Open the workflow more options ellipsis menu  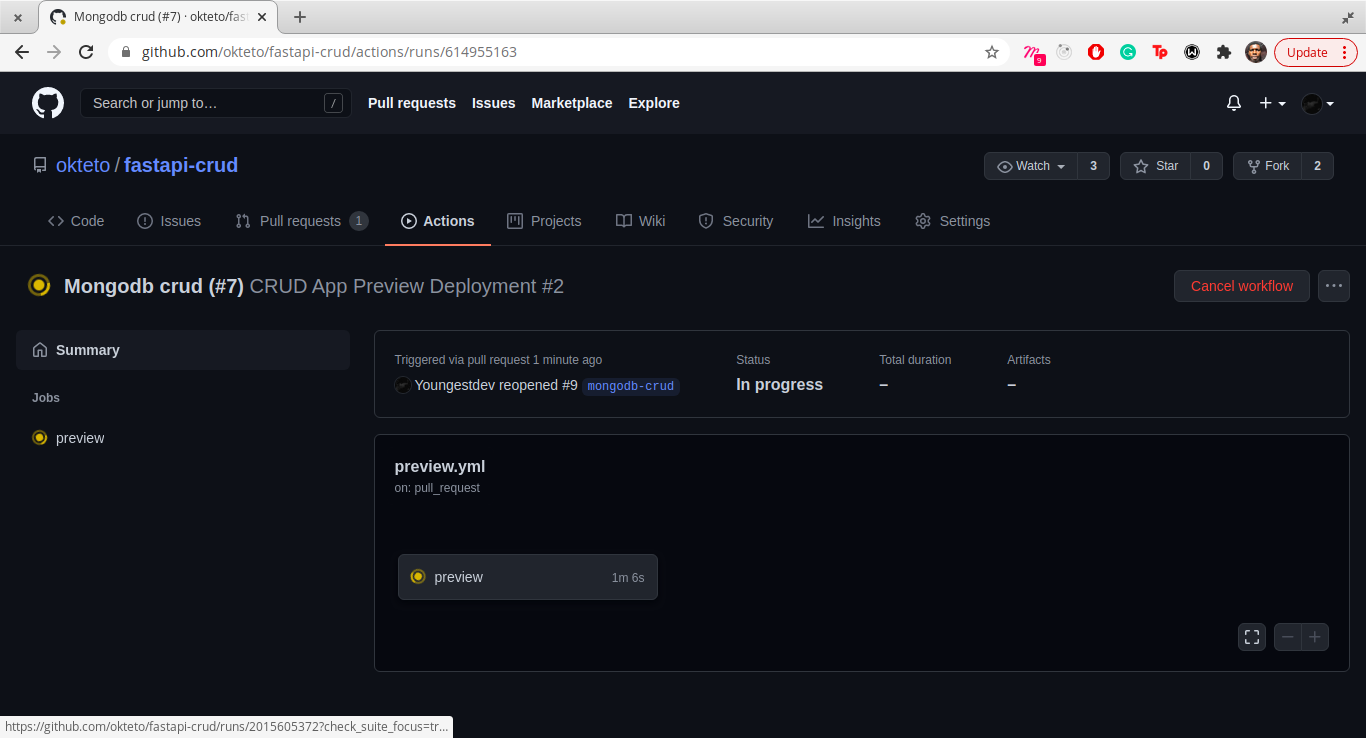[x=1334, y=286]
